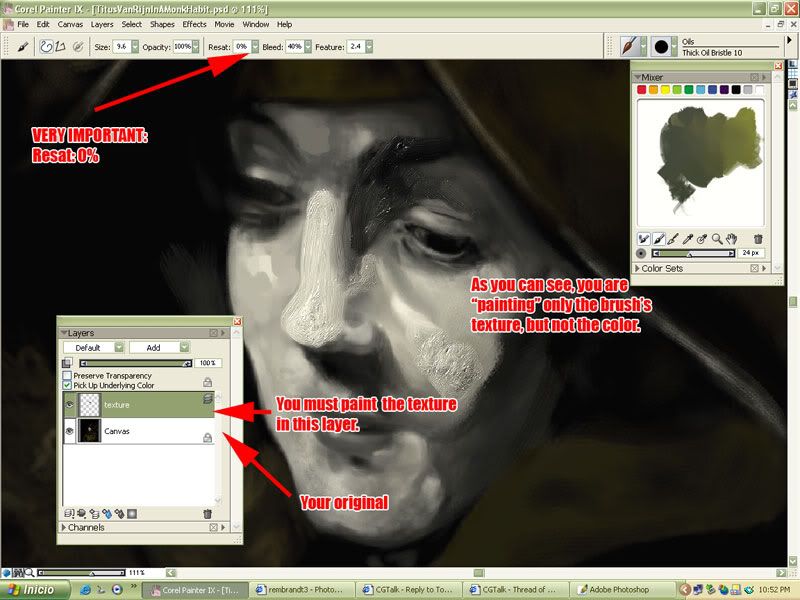Select the Freehand Strokes icon in property bar
800x600 pixels.
[46, 46]
